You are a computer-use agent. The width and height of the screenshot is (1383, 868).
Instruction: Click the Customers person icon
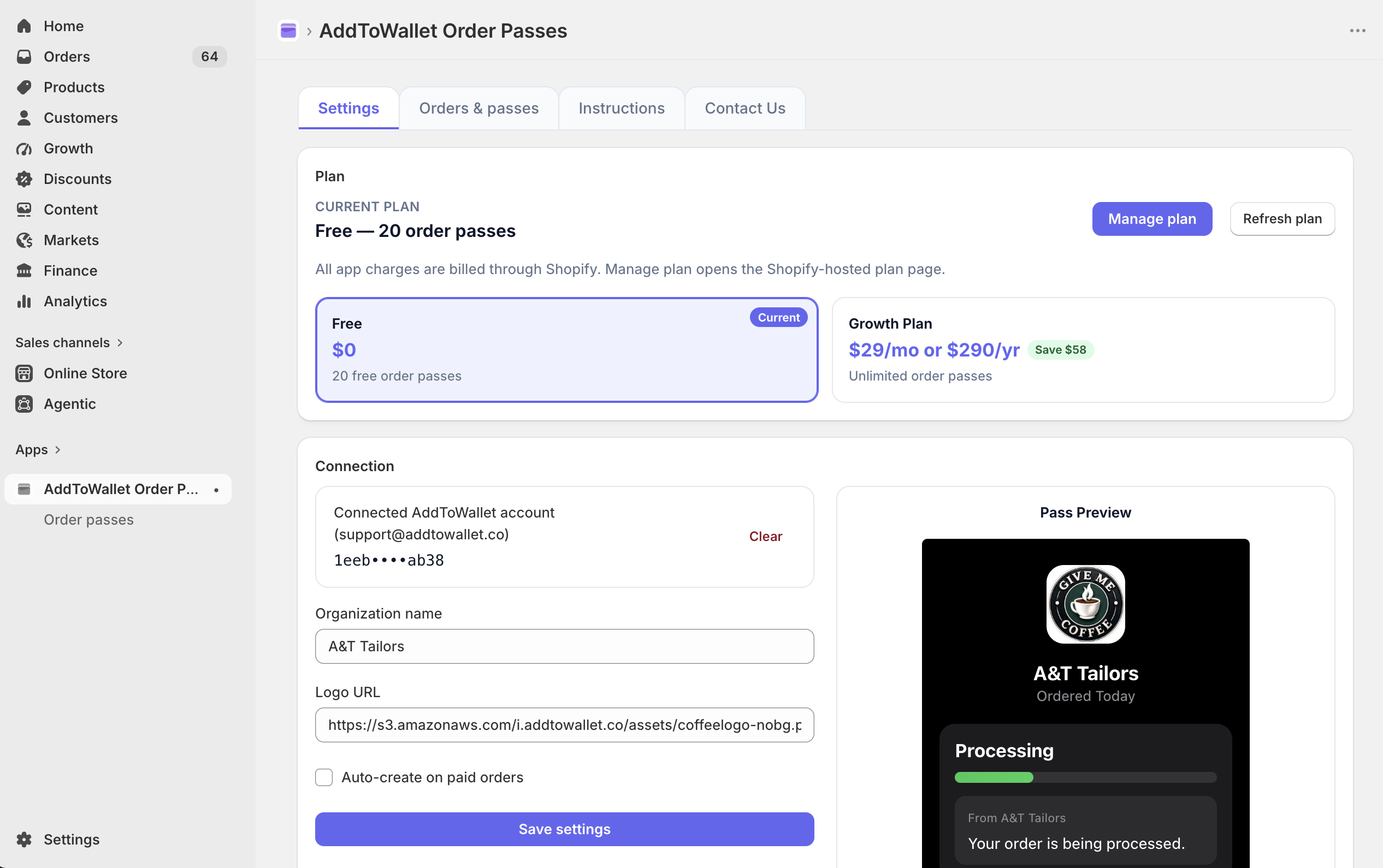(x=24, y=118)
